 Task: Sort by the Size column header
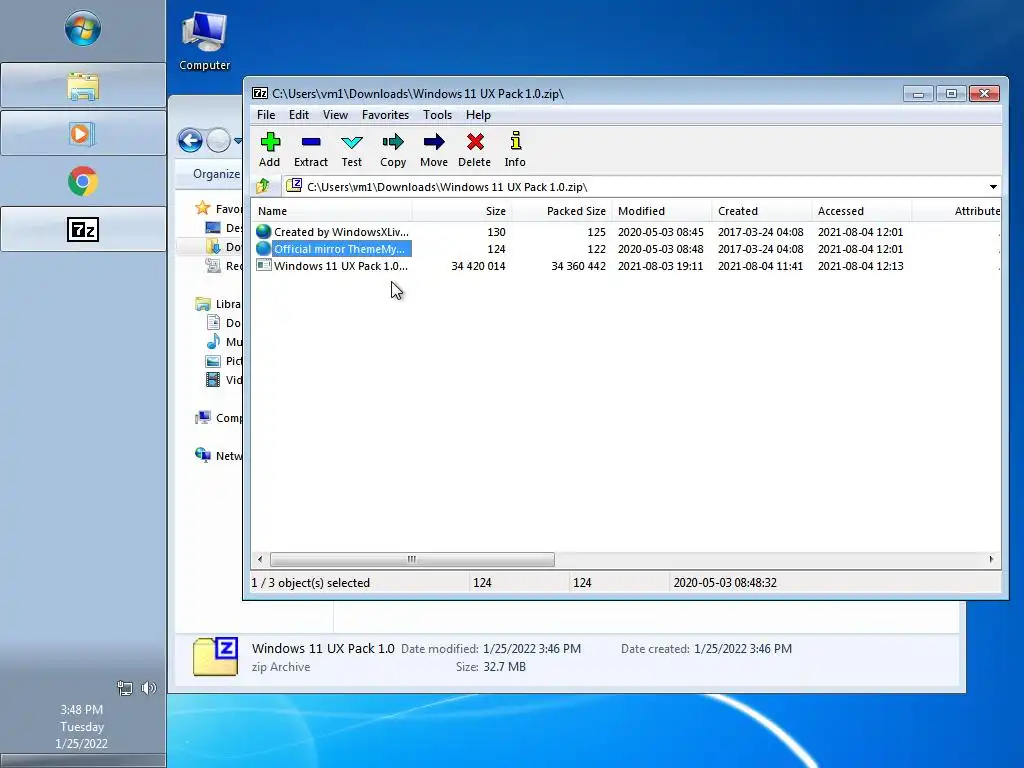pos(462,211)
